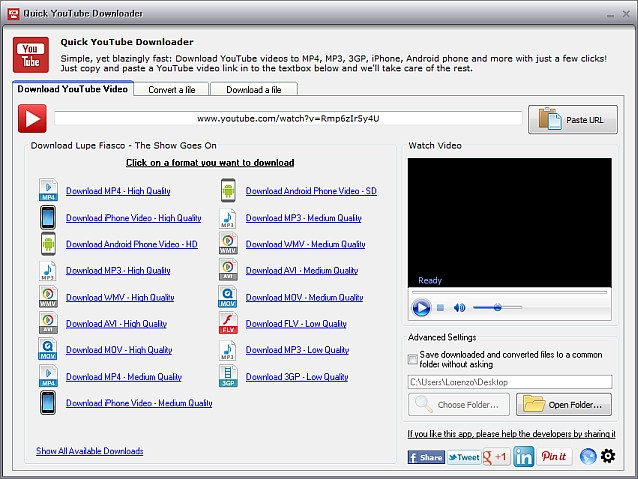
Task: Click the save folder path field
Action: click(x=510, y=382)
